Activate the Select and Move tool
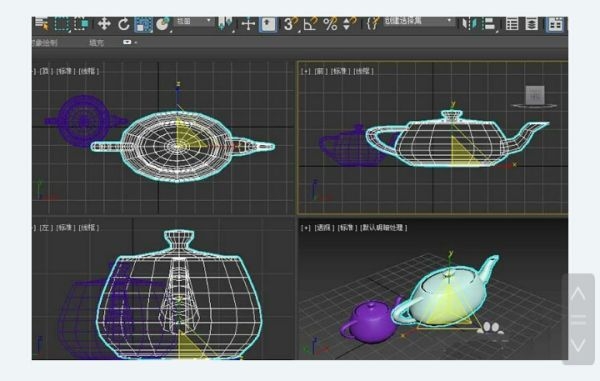The image size is (600, 381). click(x=104, y=24)
